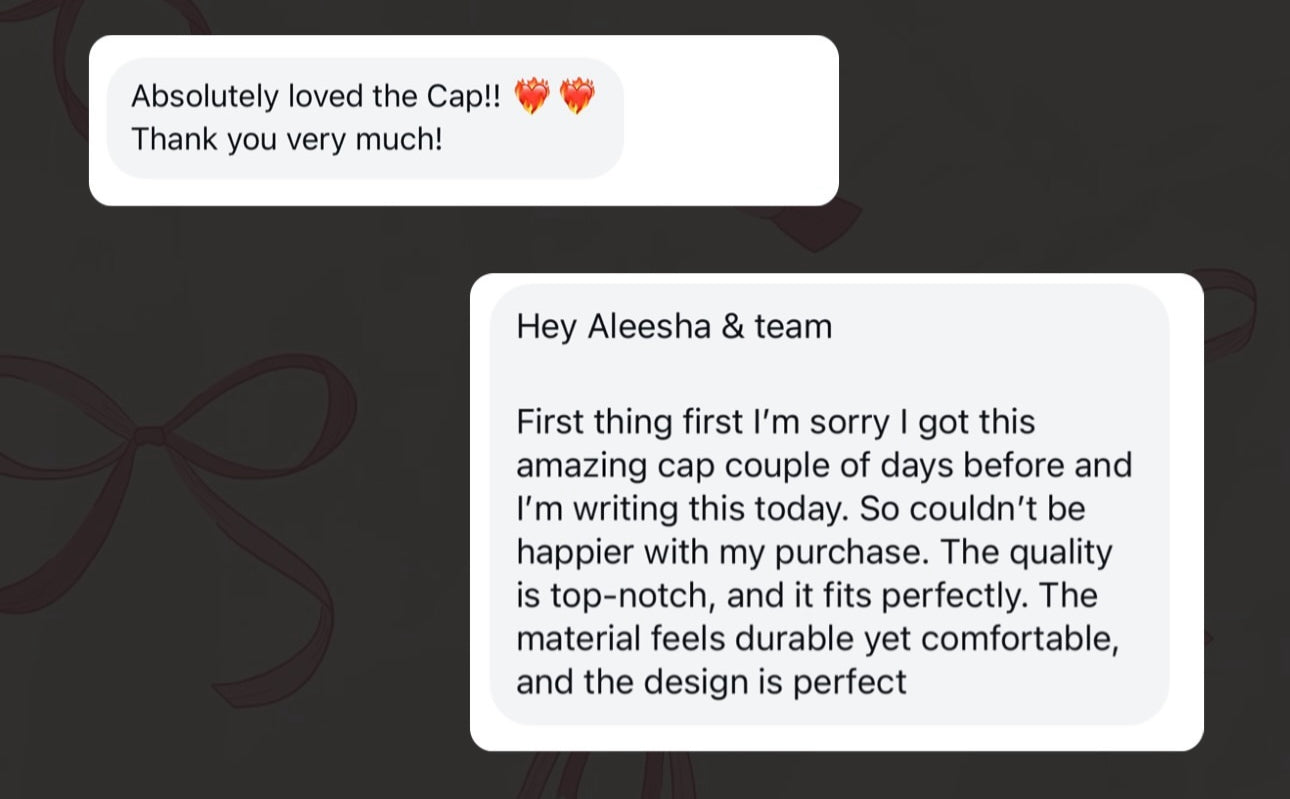
Task: Click the bow peeking beside the long review card
Action: point(1230,312)
